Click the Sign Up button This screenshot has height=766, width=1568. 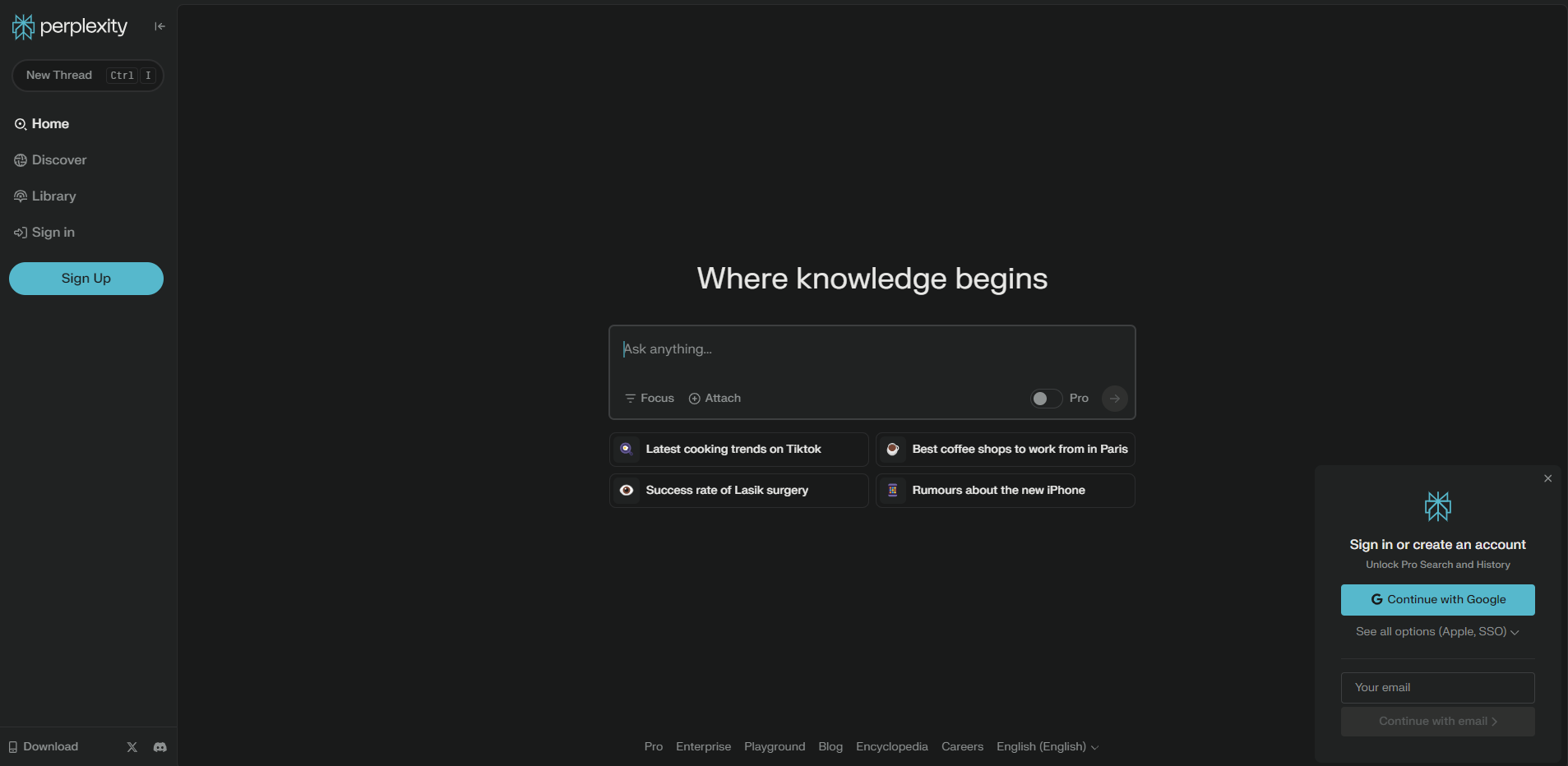[86, 278]
